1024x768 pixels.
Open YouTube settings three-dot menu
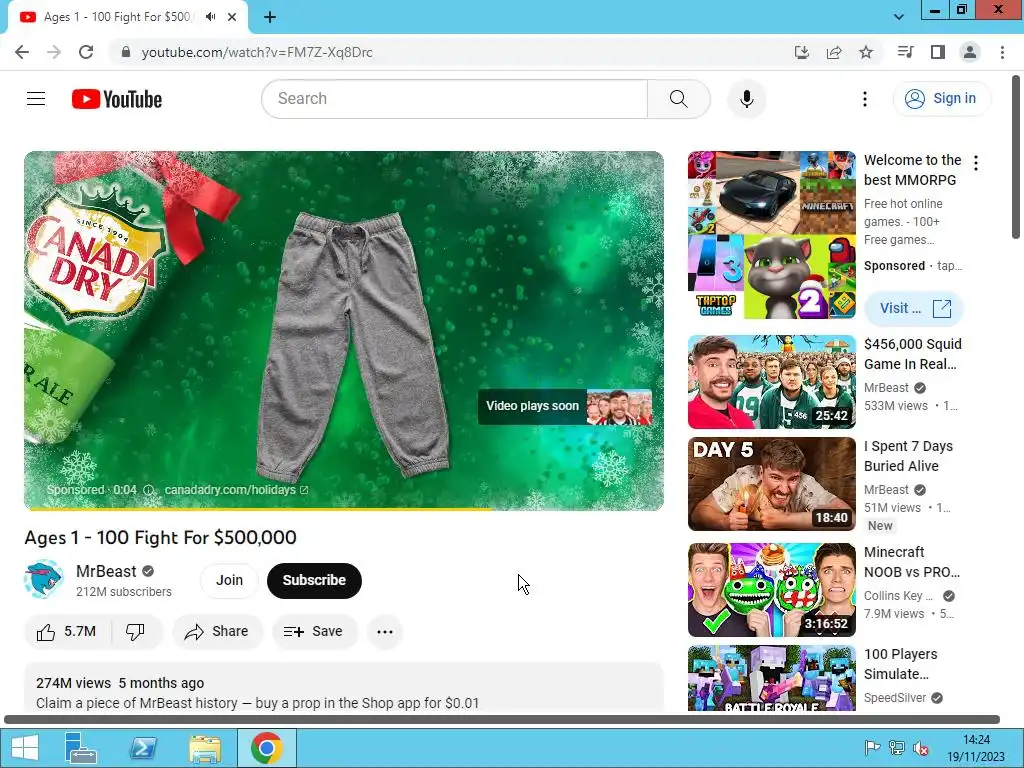(865, 99)
